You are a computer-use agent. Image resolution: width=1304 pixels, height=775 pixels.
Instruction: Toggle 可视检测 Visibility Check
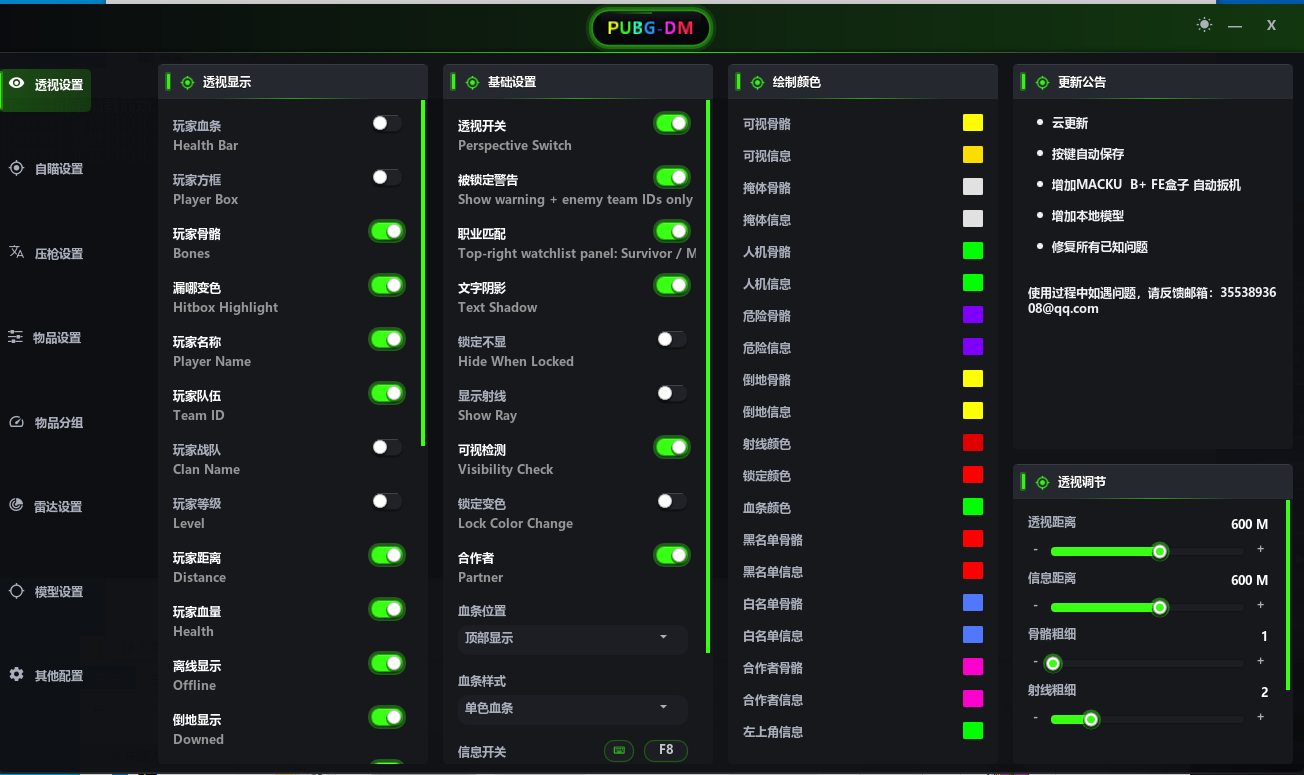tap(672, 448)
